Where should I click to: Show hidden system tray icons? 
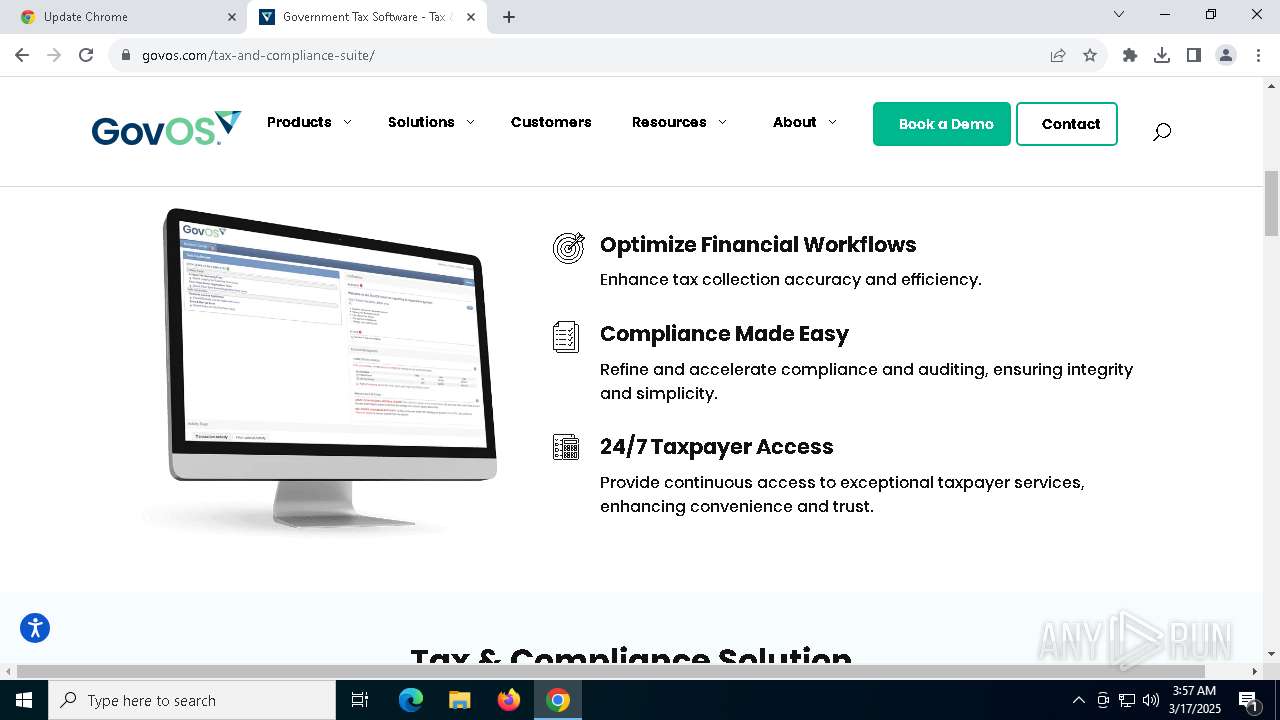[x=1078, y=700]
